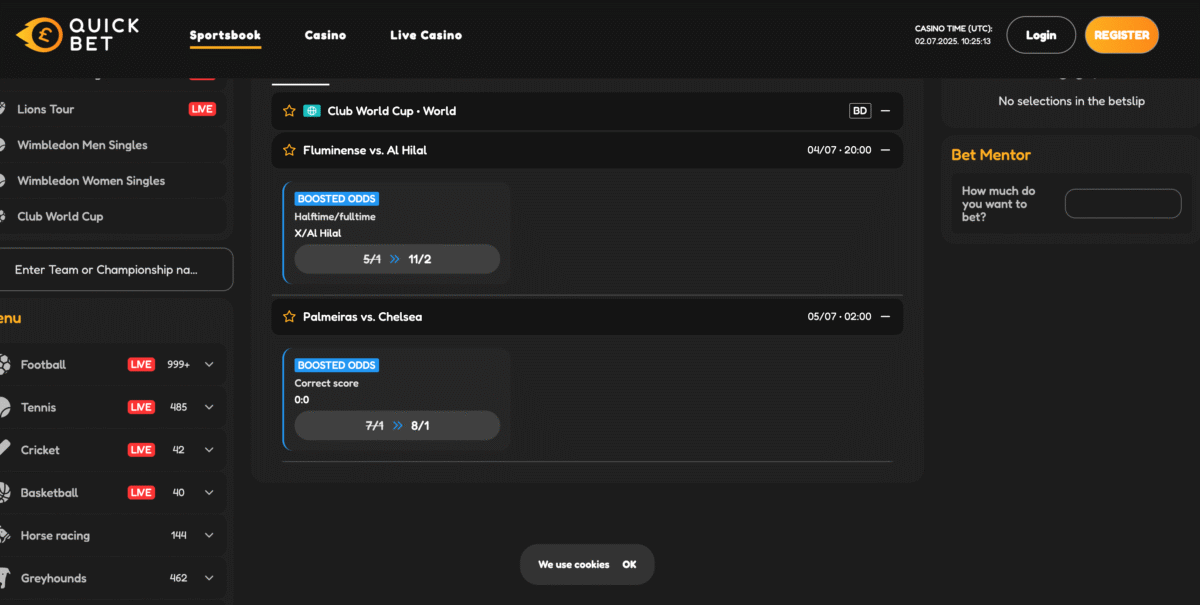The width and height of the screenshot is (1200, 605).
Task: Favorite Club World Cup with star icon
Action: [289, 111]
